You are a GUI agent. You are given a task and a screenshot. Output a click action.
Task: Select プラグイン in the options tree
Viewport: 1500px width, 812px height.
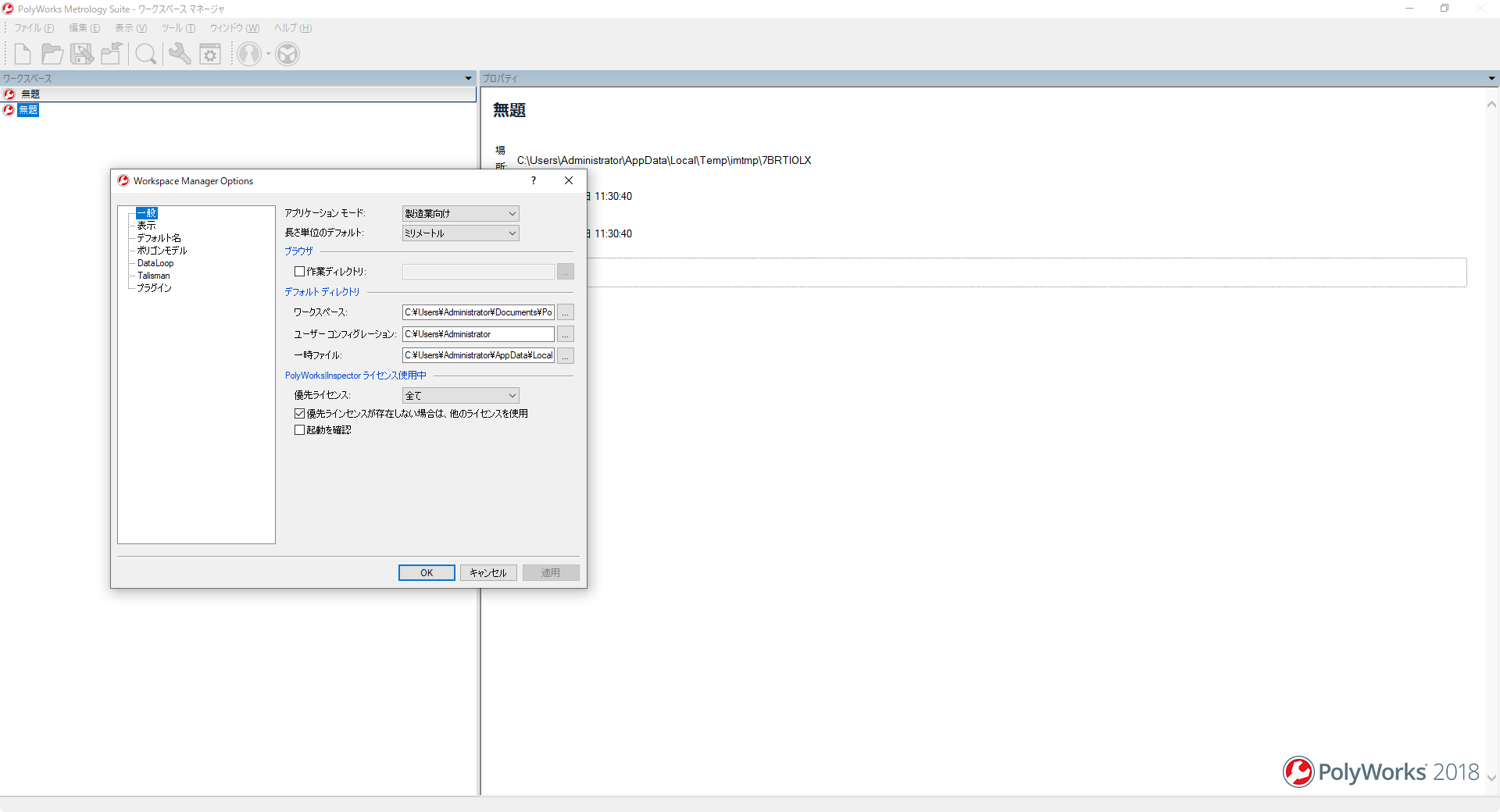point(154,288)
